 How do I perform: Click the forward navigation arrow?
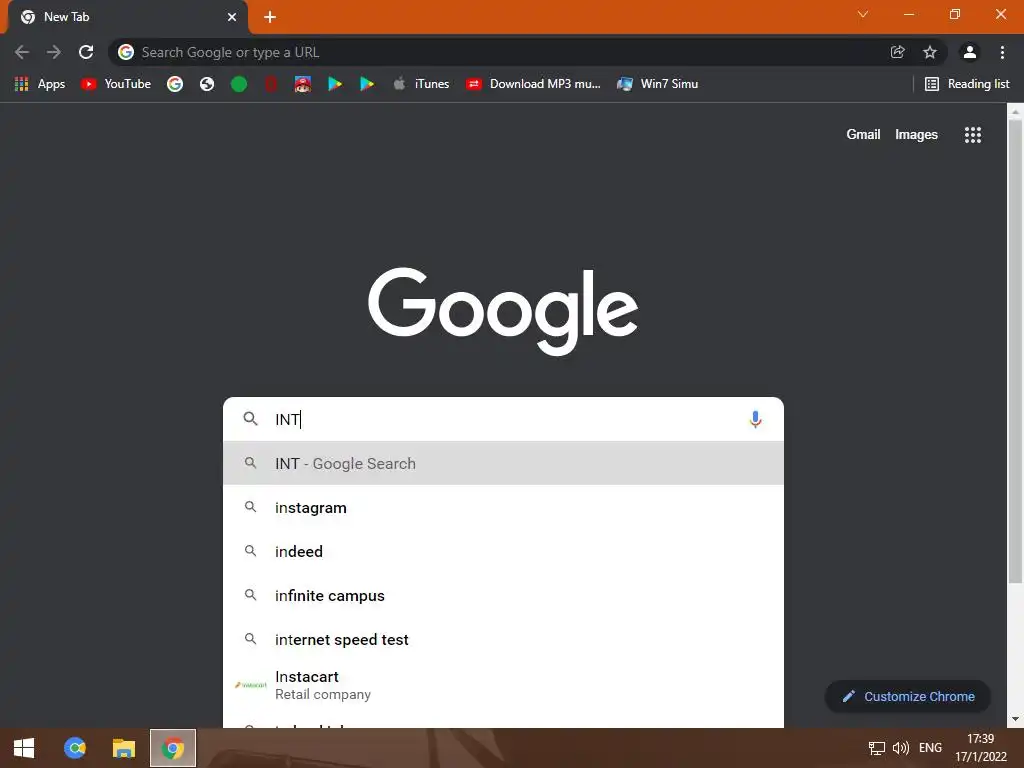click(x=54, y=52)
